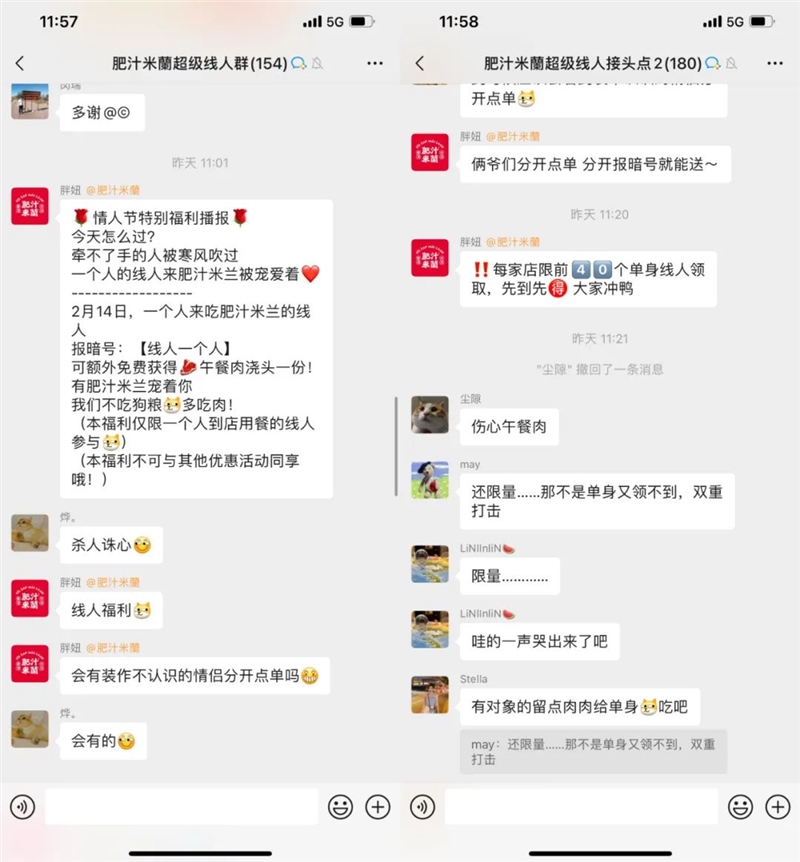Viewport: 800px width, 862px height.
Task: Open the three-dot menu of the 接头点2(180) chat
Action: [775, 64]
